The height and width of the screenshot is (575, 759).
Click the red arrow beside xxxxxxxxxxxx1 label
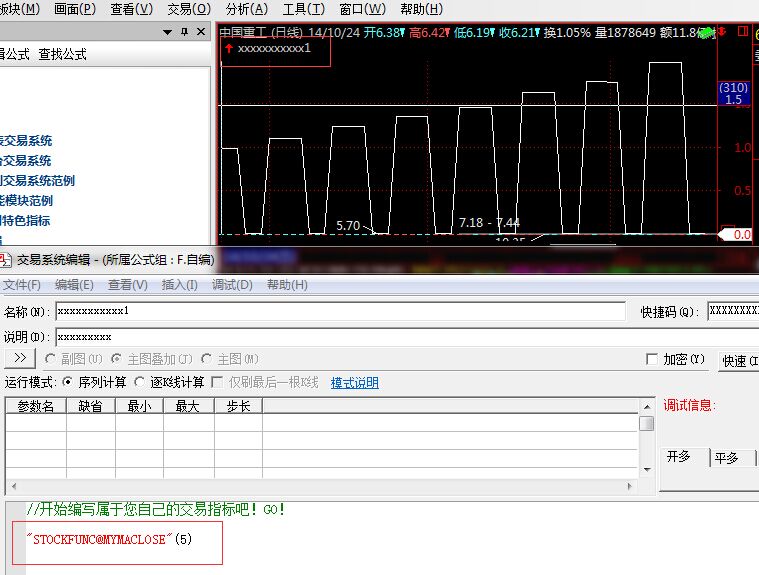point(229,48)
